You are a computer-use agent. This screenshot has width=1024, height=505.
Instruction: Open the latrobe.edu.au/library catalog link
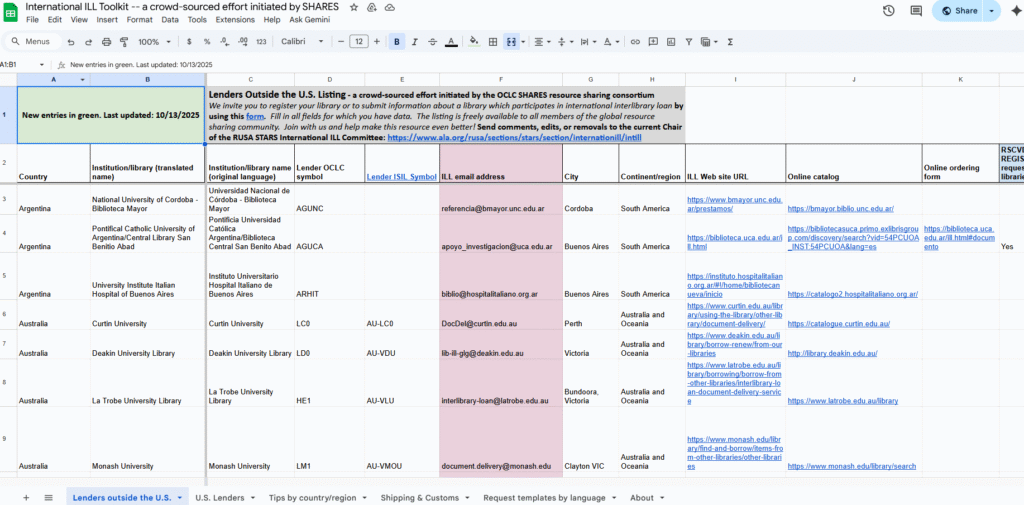[x=842, y=400]
